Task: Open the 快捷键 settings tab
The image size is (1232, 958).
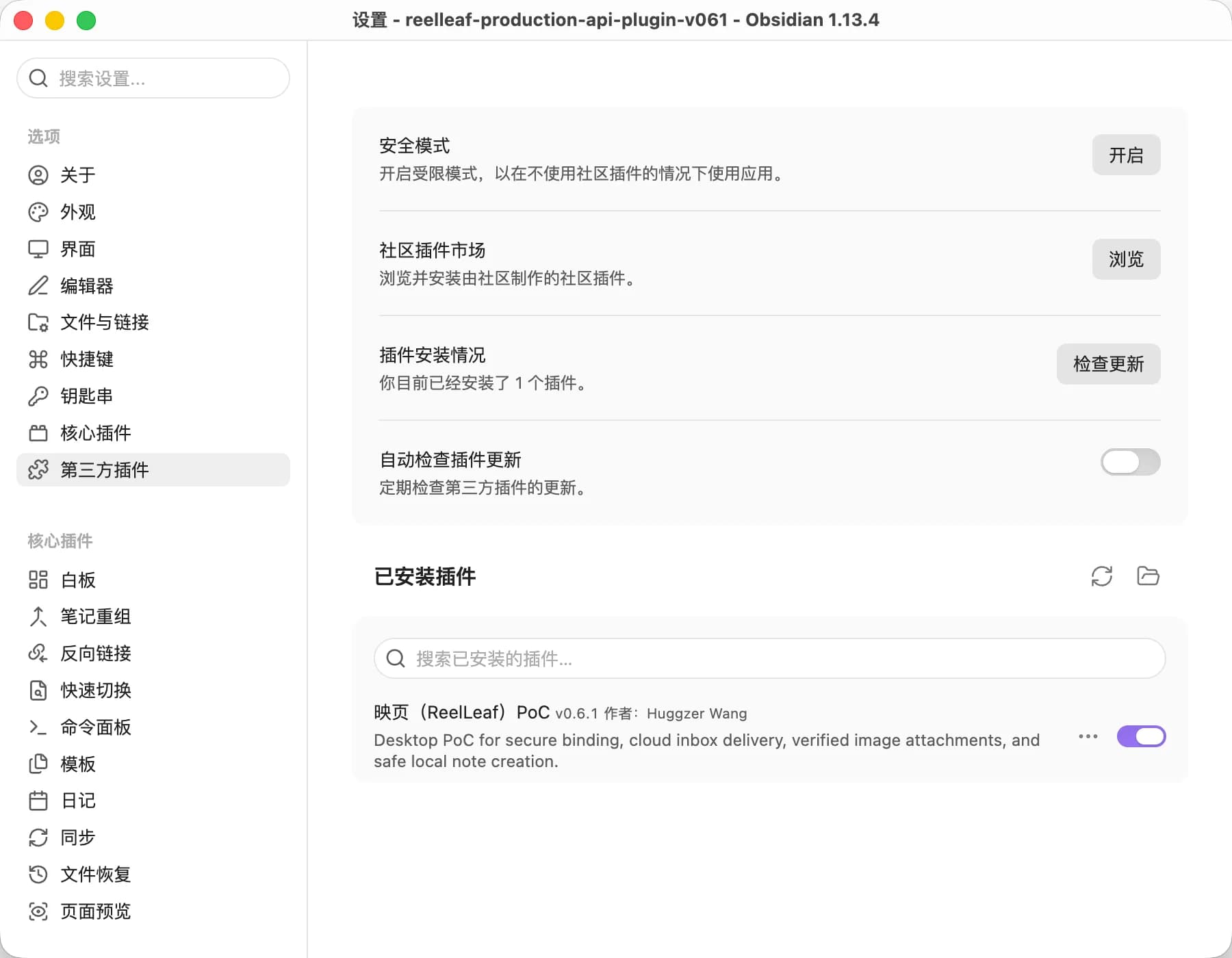Action: click(x=153, y=359)
